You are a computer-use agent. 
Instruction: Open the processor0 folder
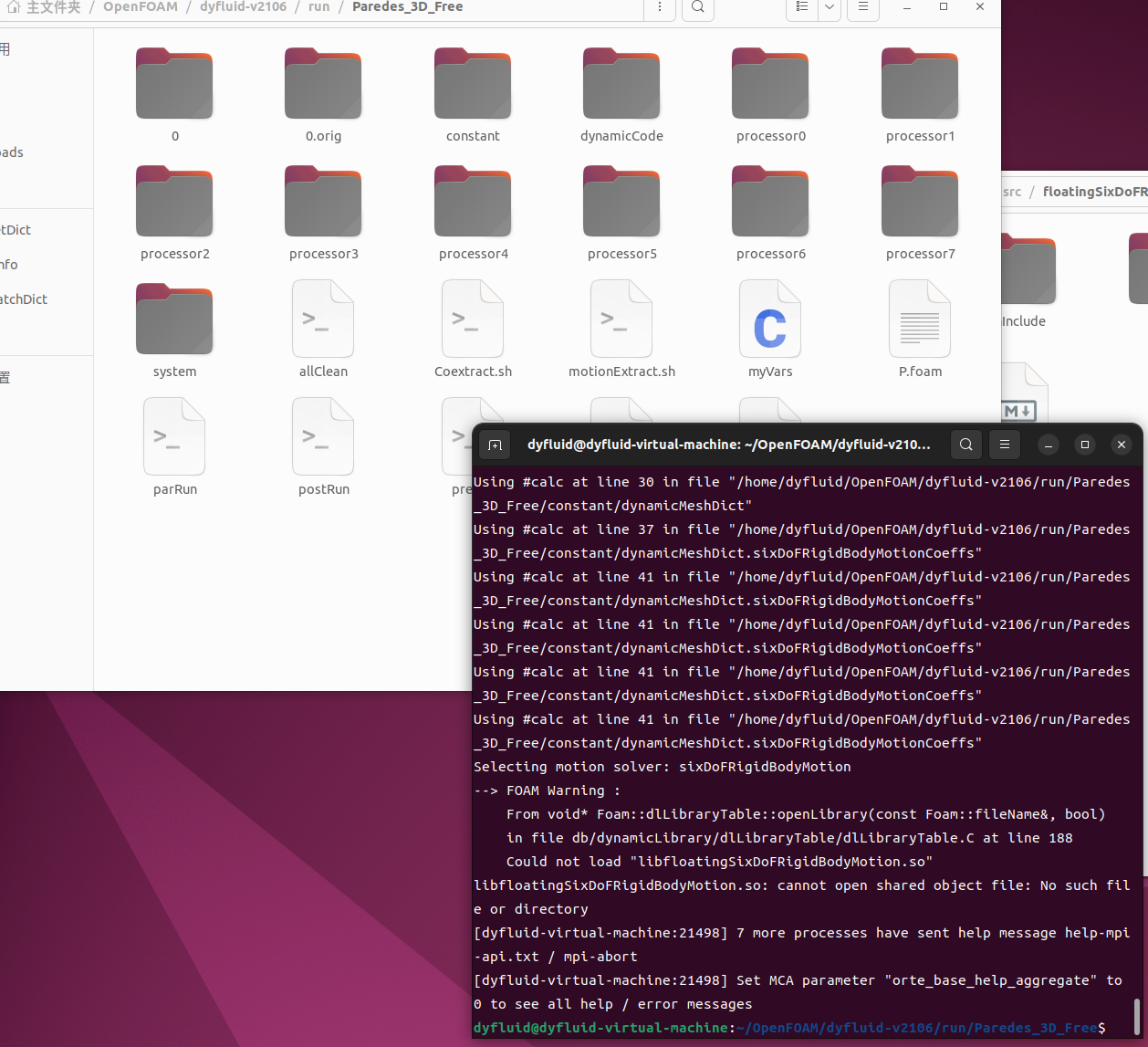click(770, 84)
